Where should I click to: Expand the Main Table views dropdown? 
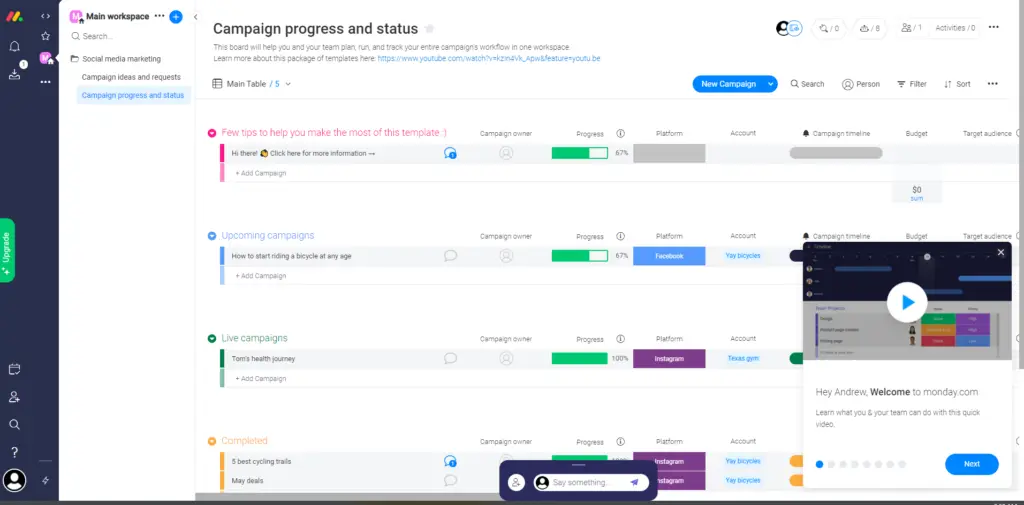[288, 84]
